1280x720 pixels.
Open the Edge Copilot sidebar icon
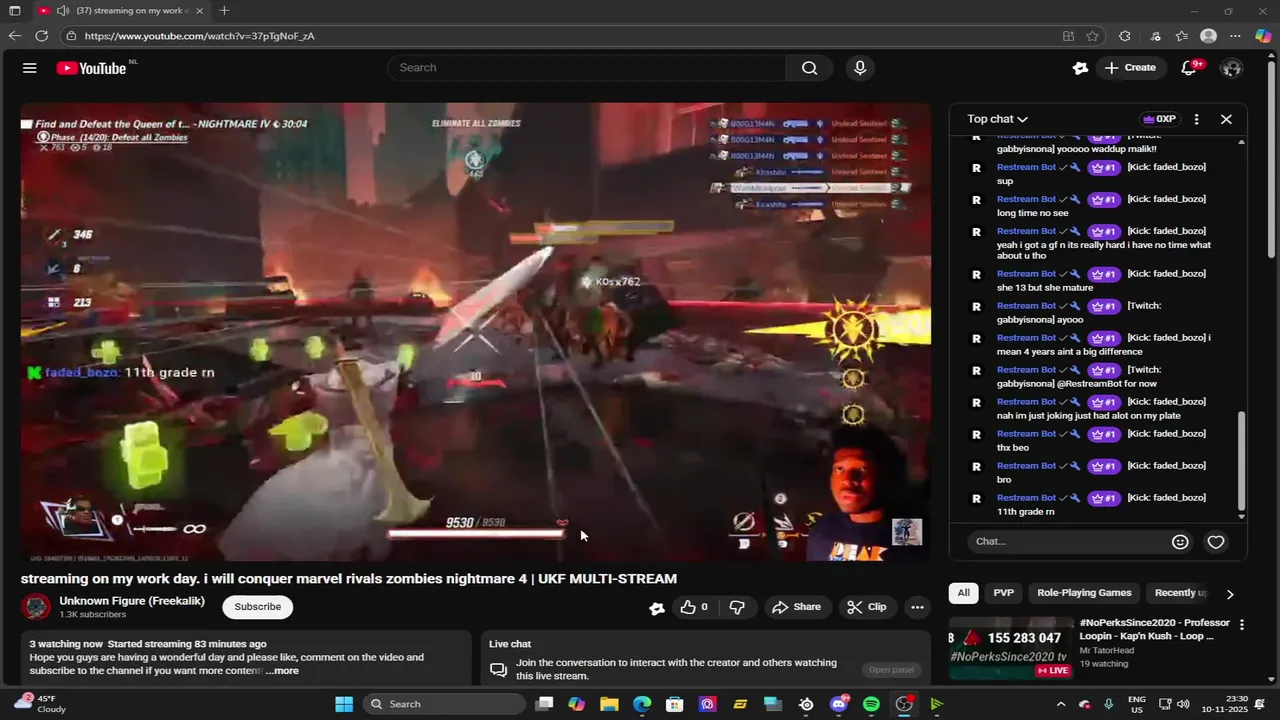[x=1263, y=36]
